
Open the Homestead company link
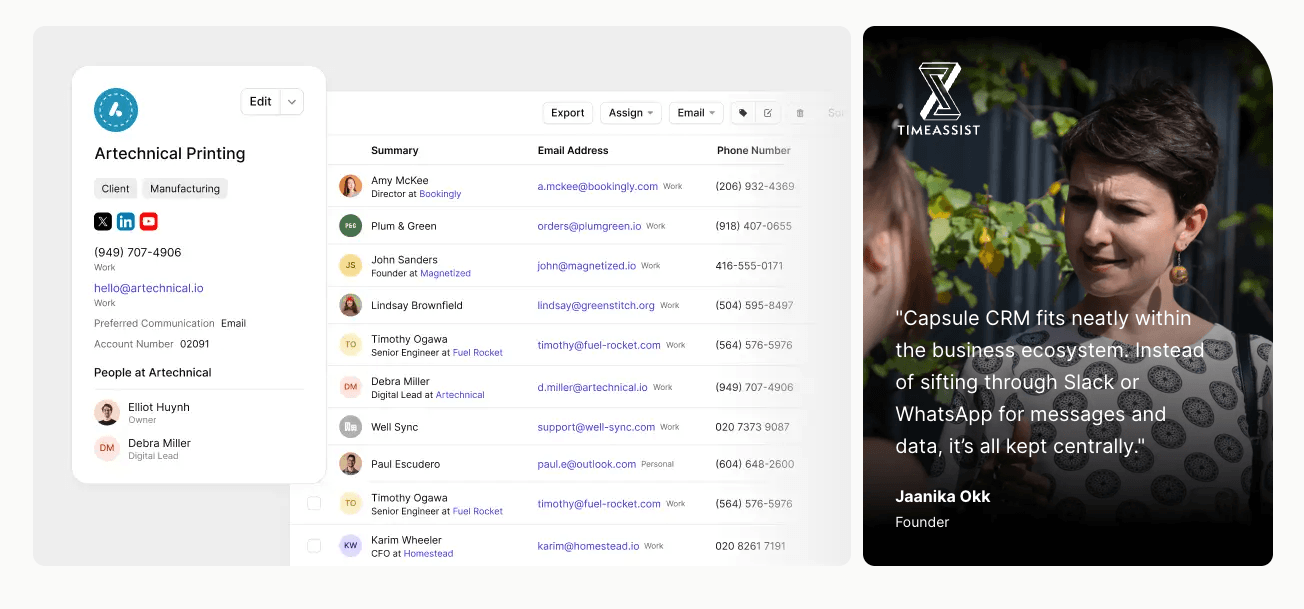[x=428, y=554]
